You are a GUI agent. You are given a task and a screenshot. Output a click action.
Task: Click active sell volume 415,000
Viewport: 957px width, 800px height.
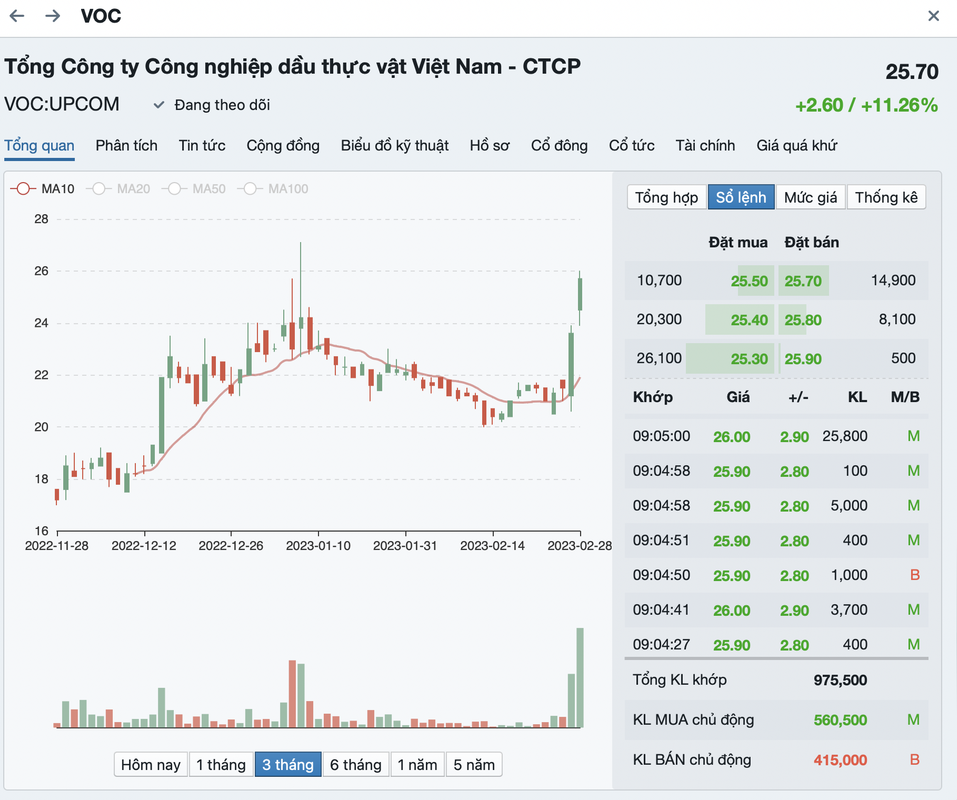click(840, 760)
